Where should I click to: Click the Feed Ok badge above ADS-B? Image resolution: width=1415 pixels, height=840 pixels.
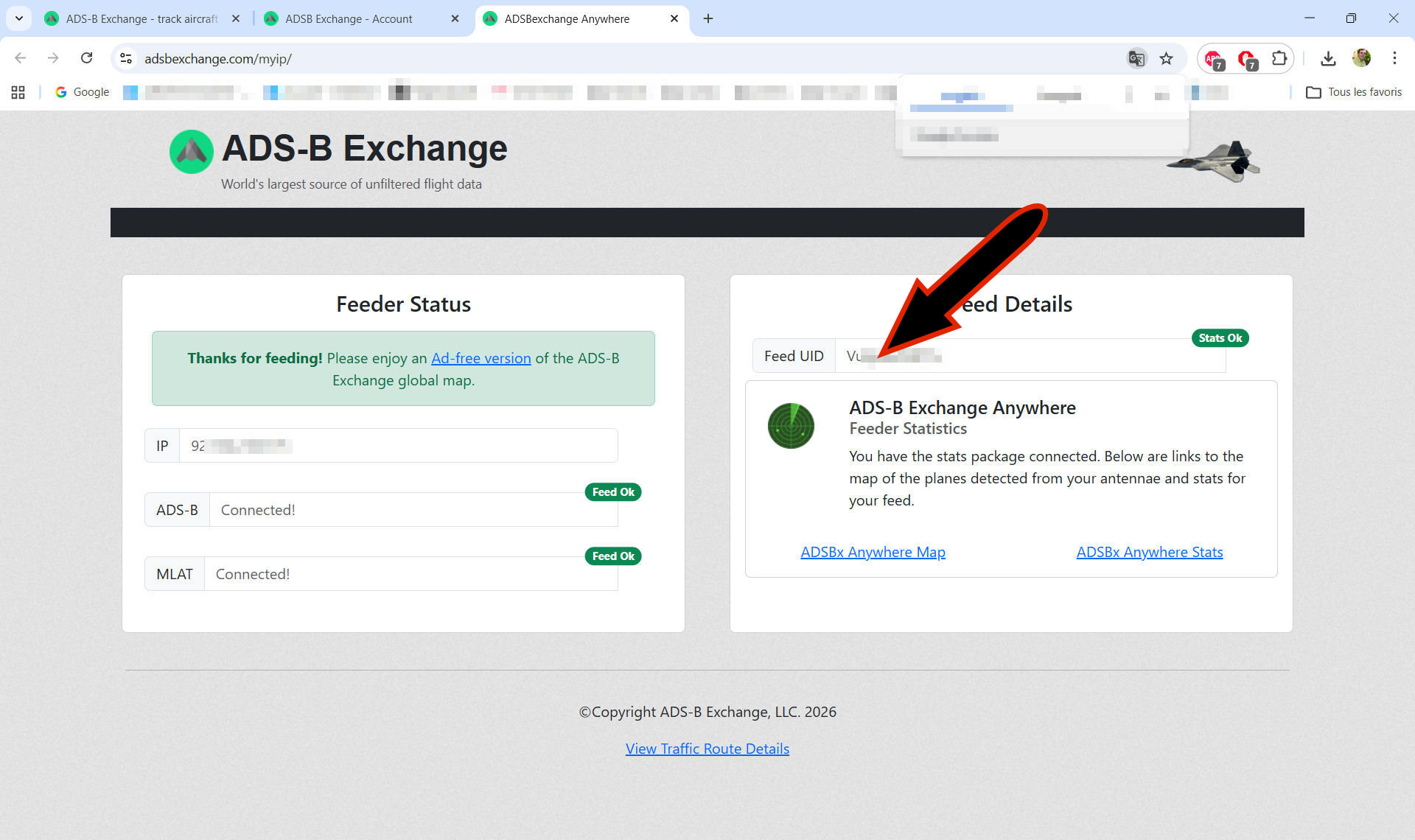[x=613, y=492]
